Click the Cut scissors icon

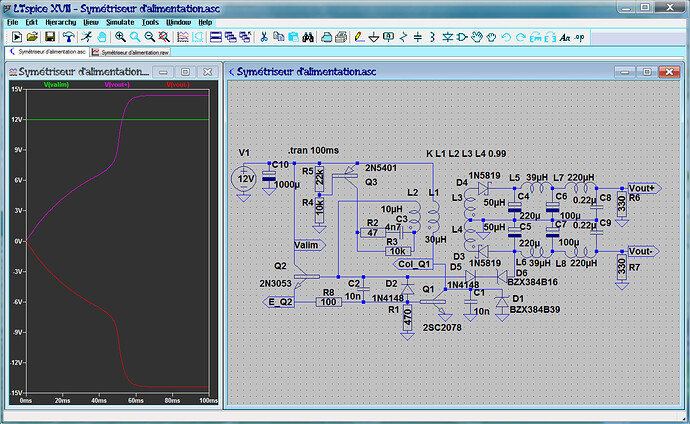coord(263,37)
